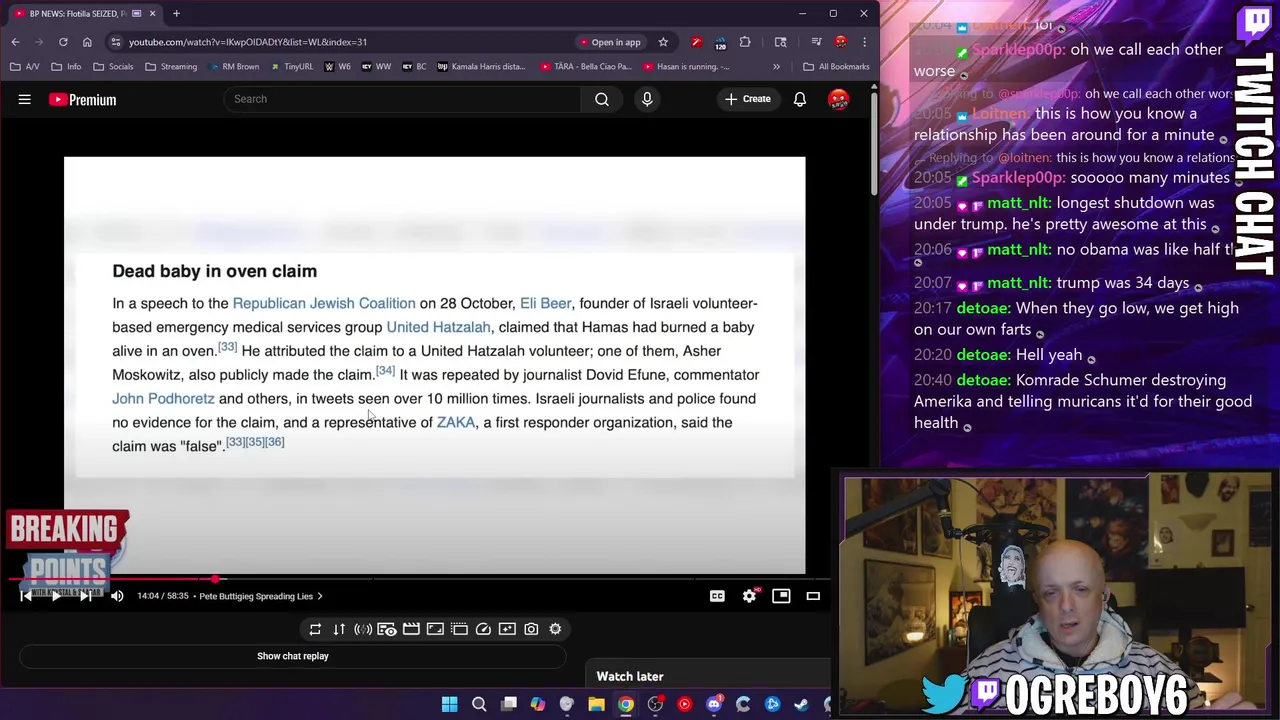
Task: Open the A/V bookmarks folder
Action: click(25, 67)
